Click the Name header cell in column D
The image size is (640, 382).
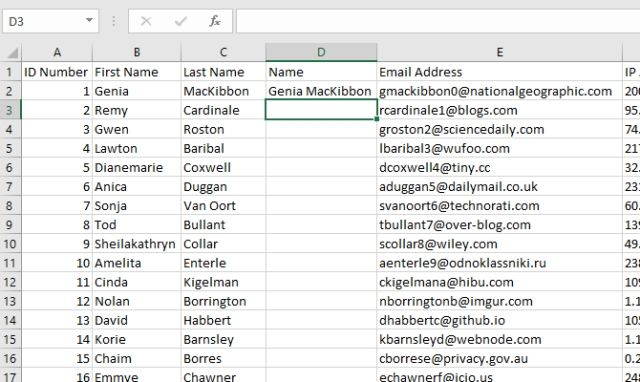coord(321,72)
